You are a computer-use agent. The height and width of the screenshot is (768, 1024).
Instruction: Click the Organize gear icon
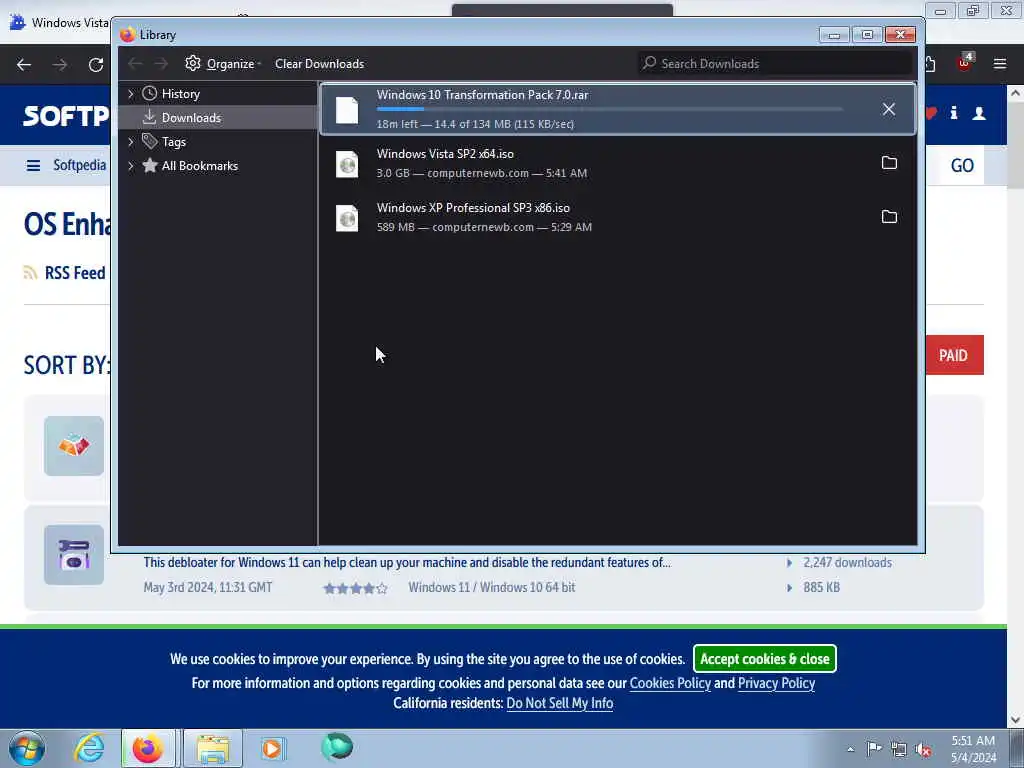pyautogui.click(x=193, y=63)
